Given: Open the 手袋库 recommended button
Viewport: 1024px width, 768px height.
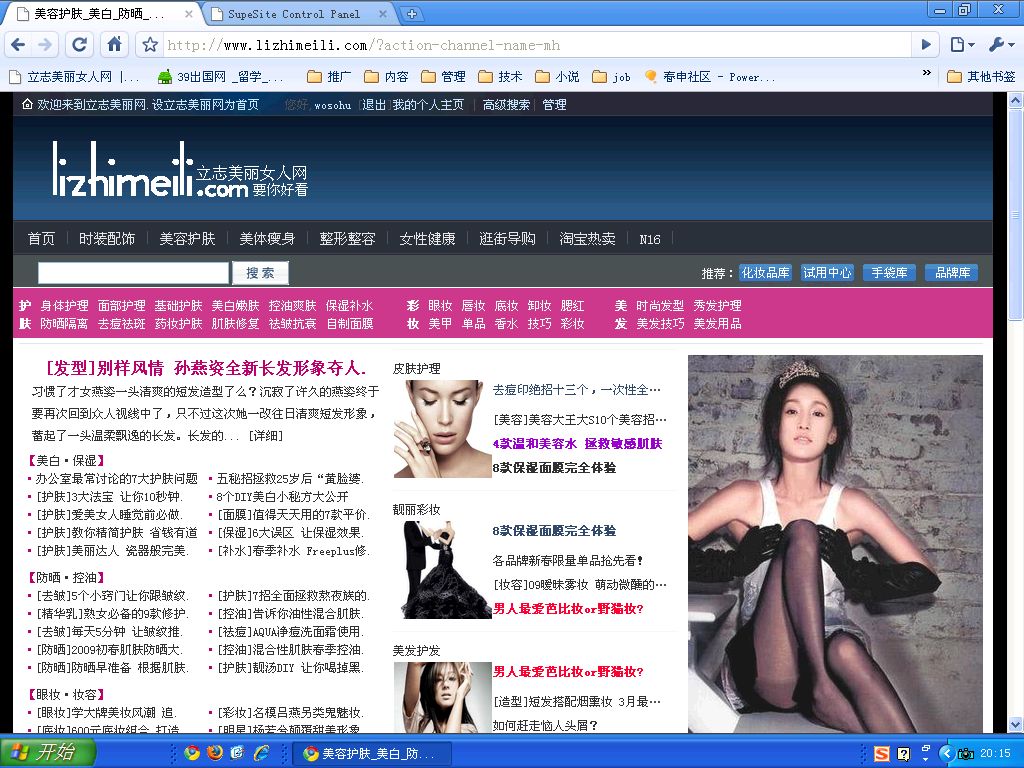Looking at the screenshot, I should (889, 272).
